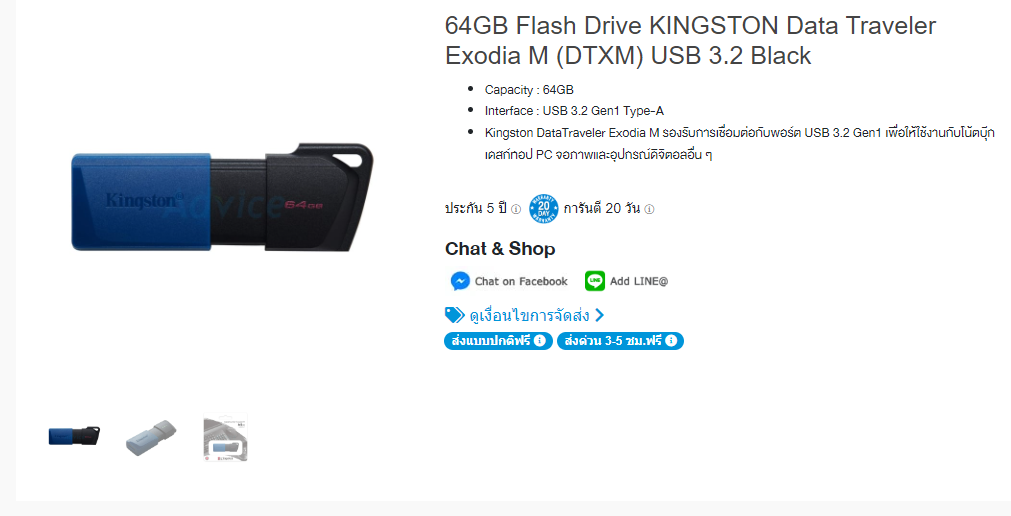The image size is (1011, 516).
Task: Click the main Kingston flash drive image
Action: point(222,198)
